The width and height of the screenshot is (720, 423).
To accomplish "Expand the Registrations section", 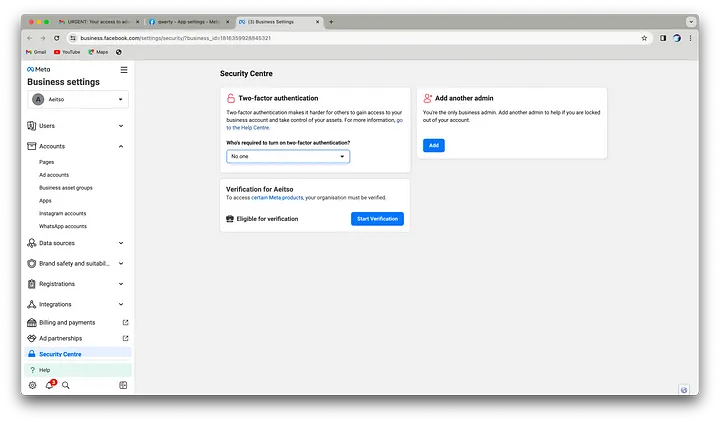I will (x=76, y=284).
